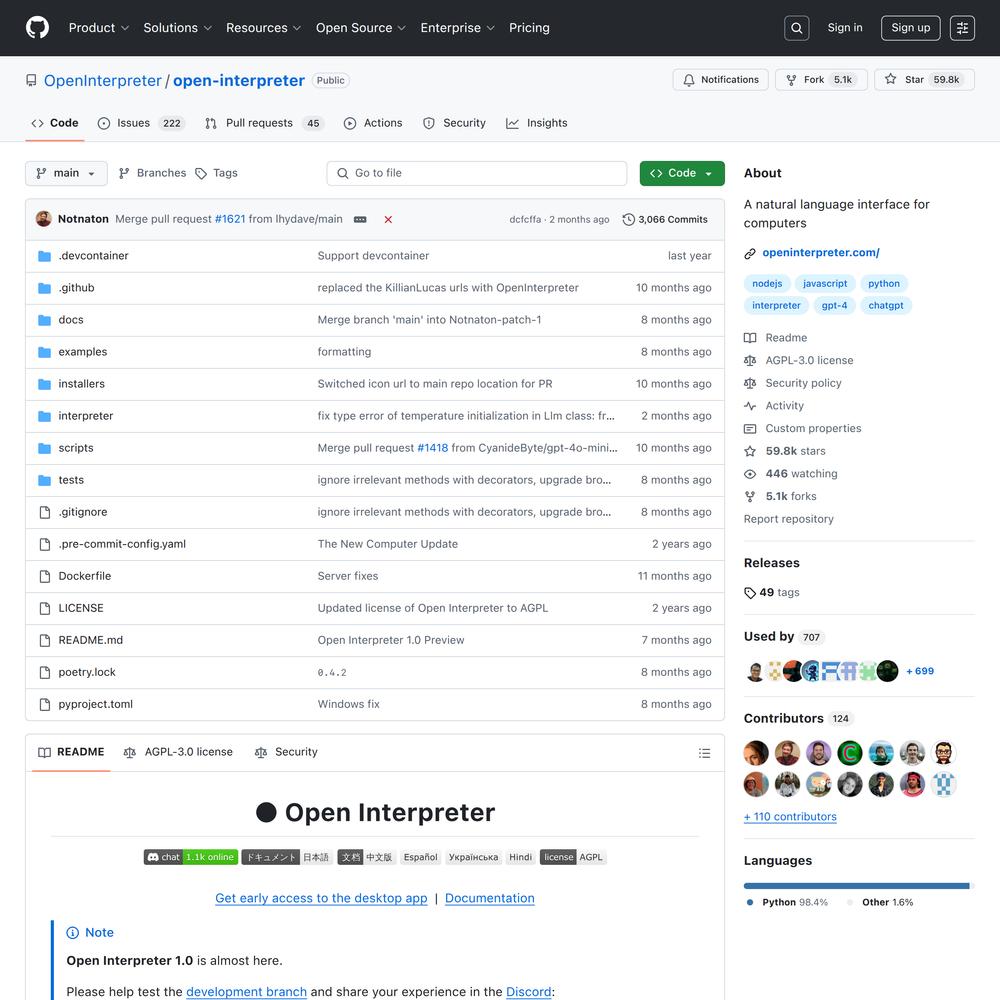Viewport: 1000px width, 1000px height.
Task: Click Report repository
Action: click(x=789, y=519)
